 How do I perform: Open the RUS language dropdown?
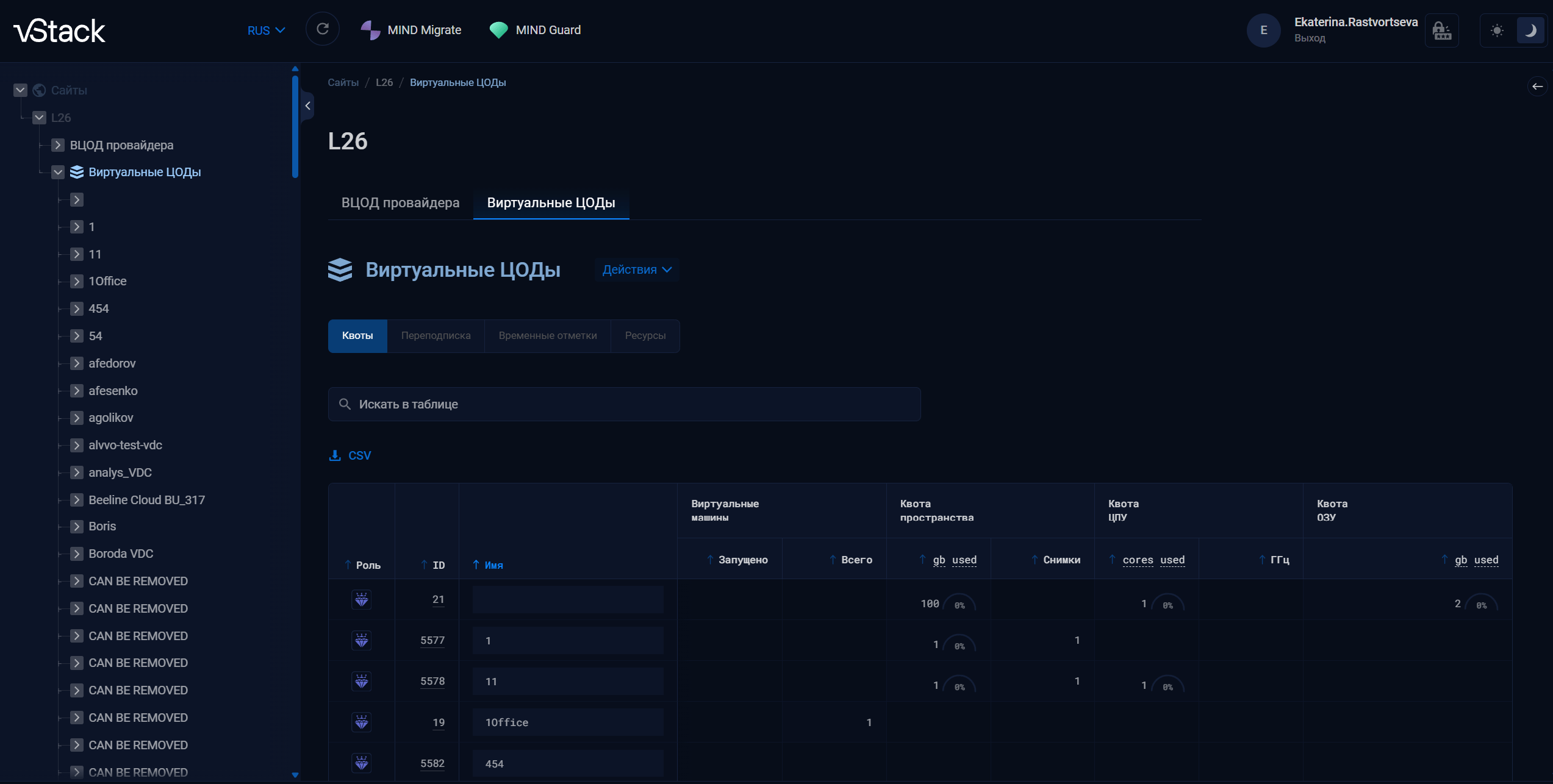pyautogui.click(x=266, y=30)
